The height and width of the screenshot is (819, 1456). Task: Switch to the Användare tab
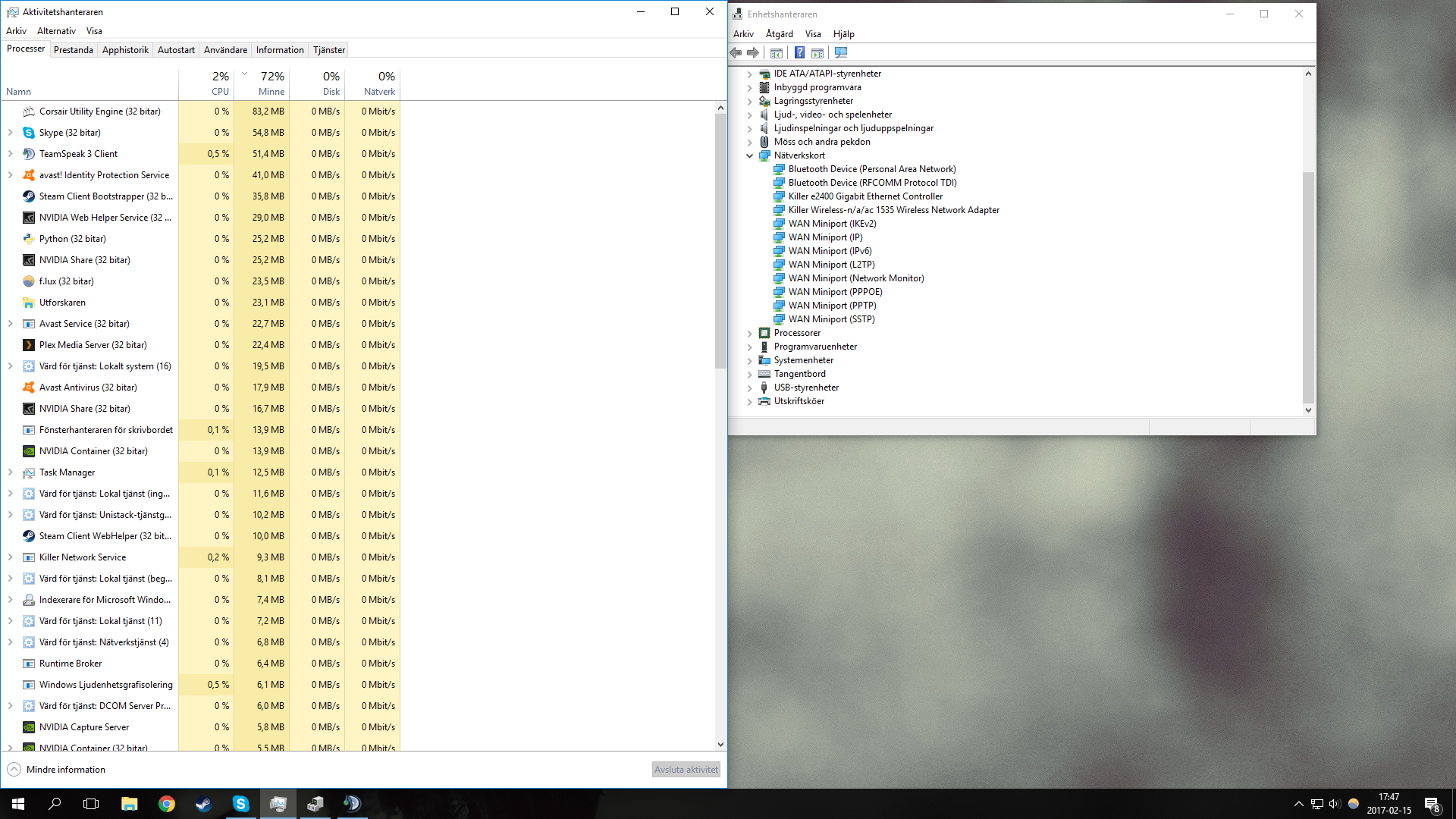point(225,50)
